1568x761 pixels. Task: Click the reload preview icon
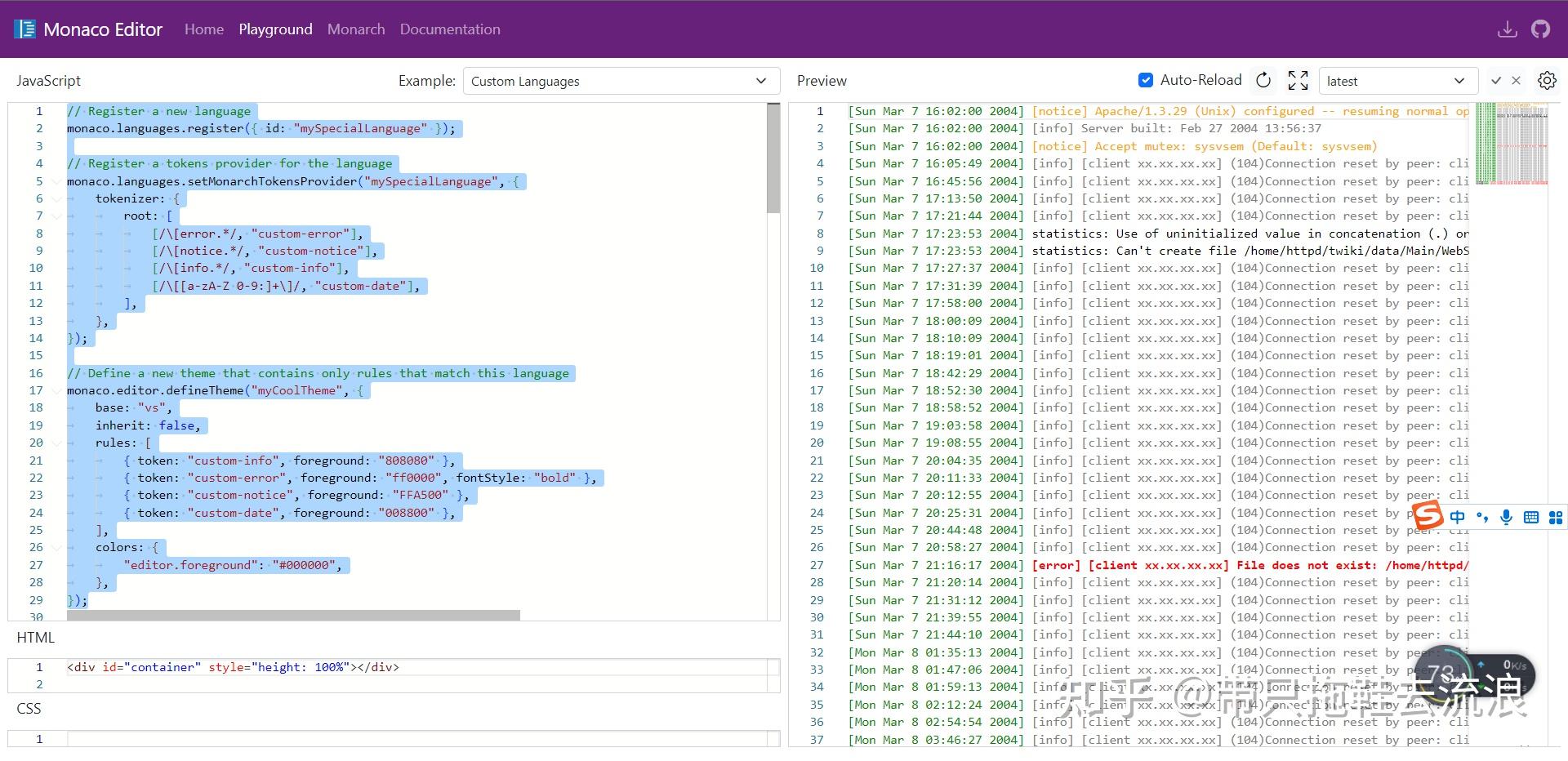[1263, 80]
